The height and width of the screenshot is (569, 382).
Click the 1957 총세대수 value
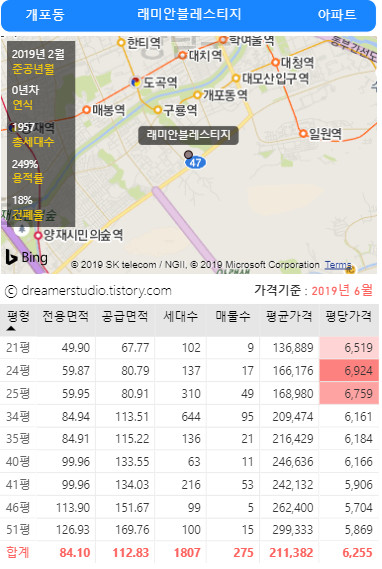[23, 127]
